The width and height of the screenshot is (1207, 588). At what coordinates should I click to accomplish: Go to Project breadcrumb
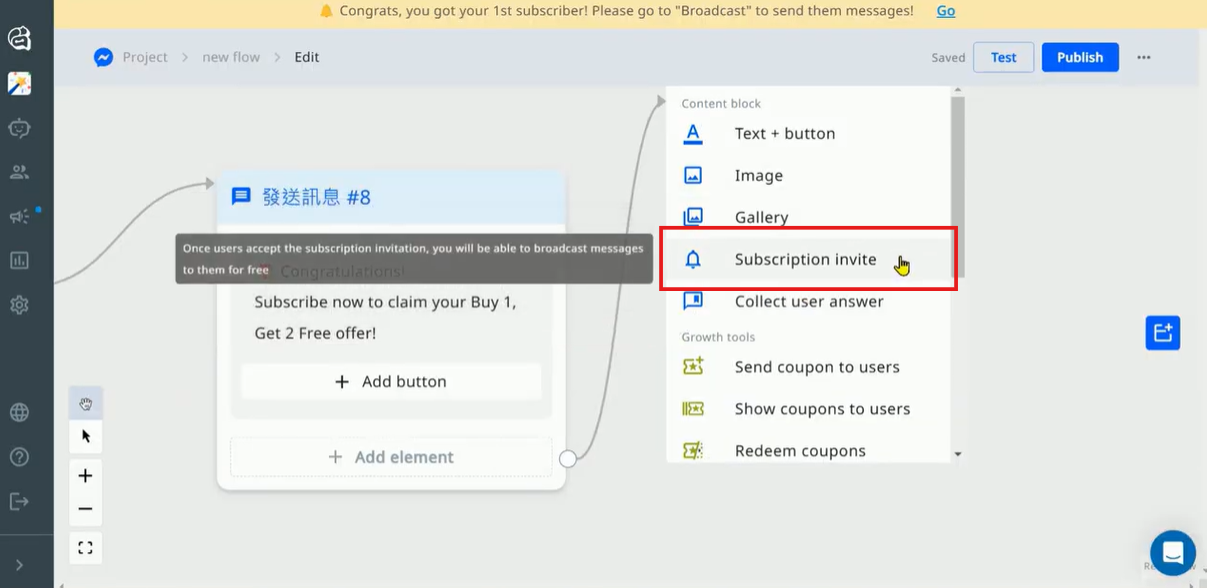pyautogui.click(x=145, y=57)
